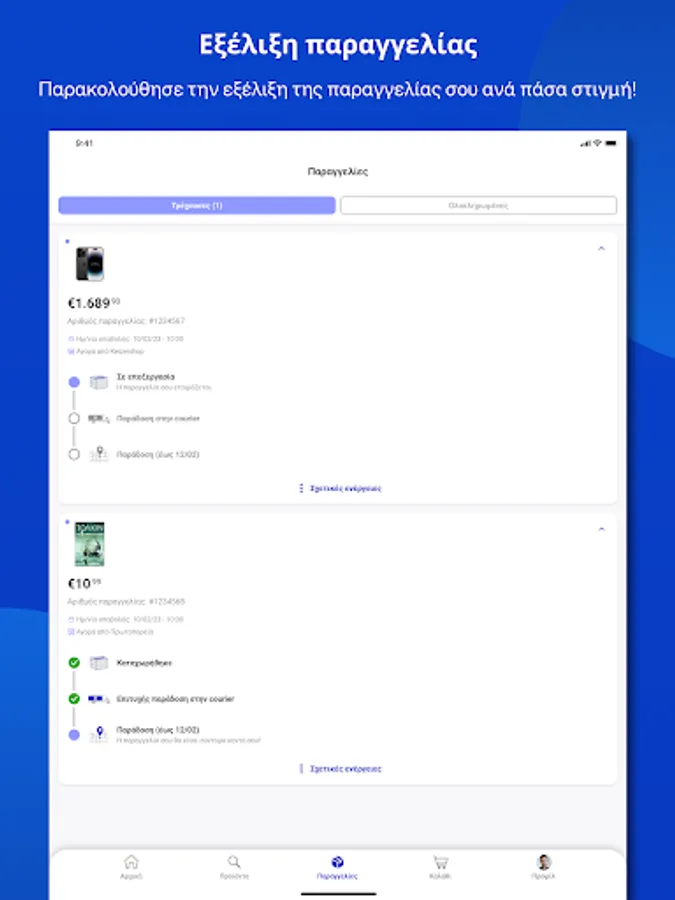Image resolution: width=675 pixels, height=900 pixels.
Task: Tap the box icon beside Σε επεξεργασία
Action: [99, 382]
